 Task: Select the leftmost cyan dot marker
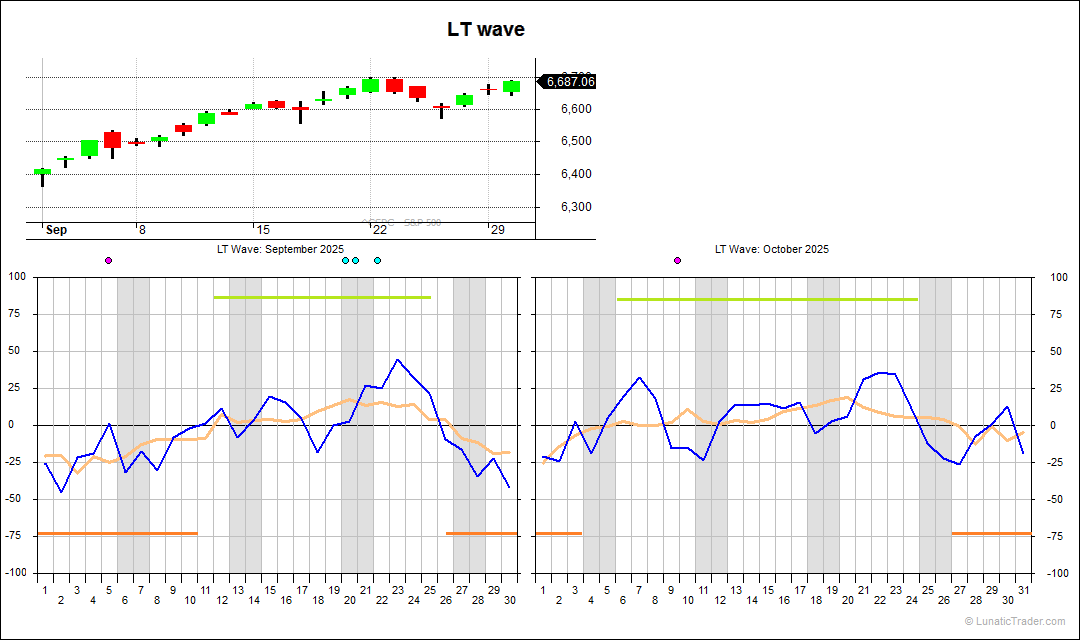pos(345,260)
